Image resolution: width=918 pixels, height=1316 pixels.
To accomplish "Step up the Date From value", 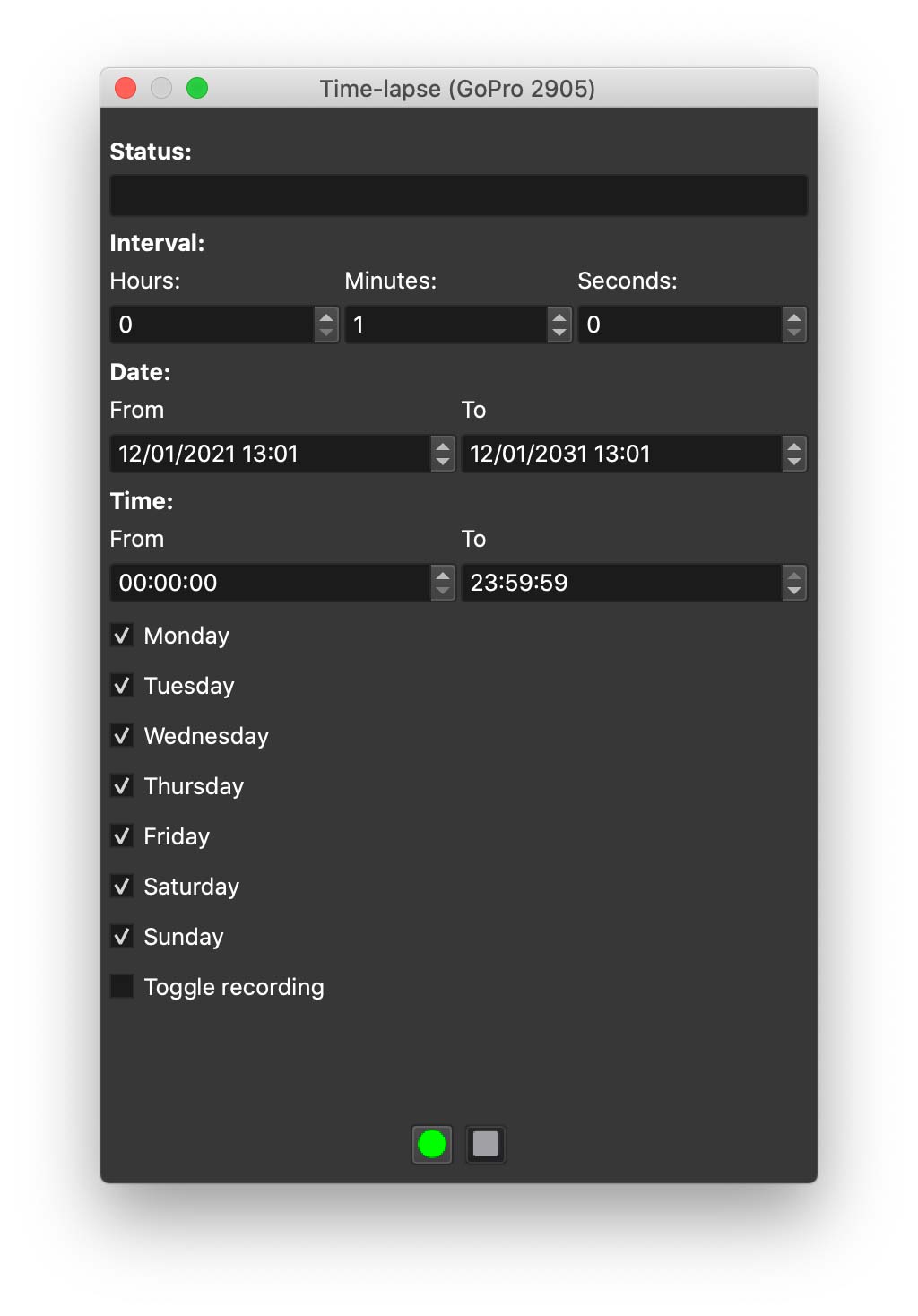I will point(443,446).
